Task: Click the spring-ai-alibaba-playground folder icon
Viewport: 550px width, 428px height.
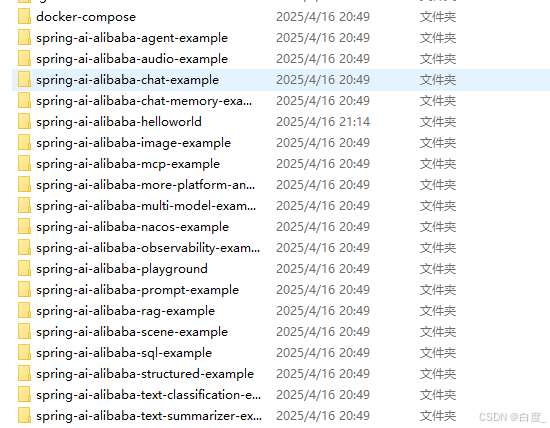Action: [24, 269]
